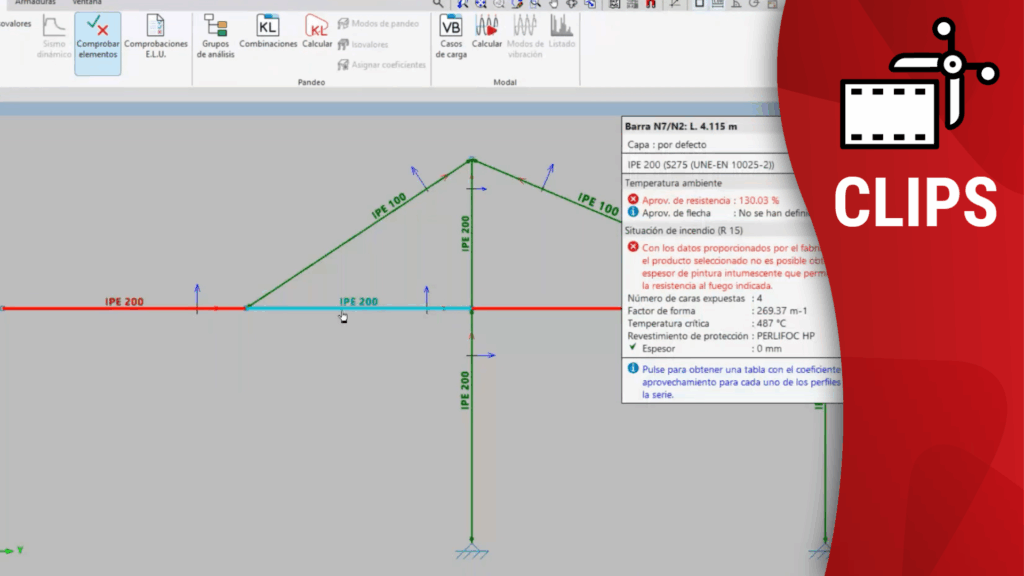Open Comprobaciones E.L.U. report
The image size is (1024, 576).
click(x=156, y=40)
